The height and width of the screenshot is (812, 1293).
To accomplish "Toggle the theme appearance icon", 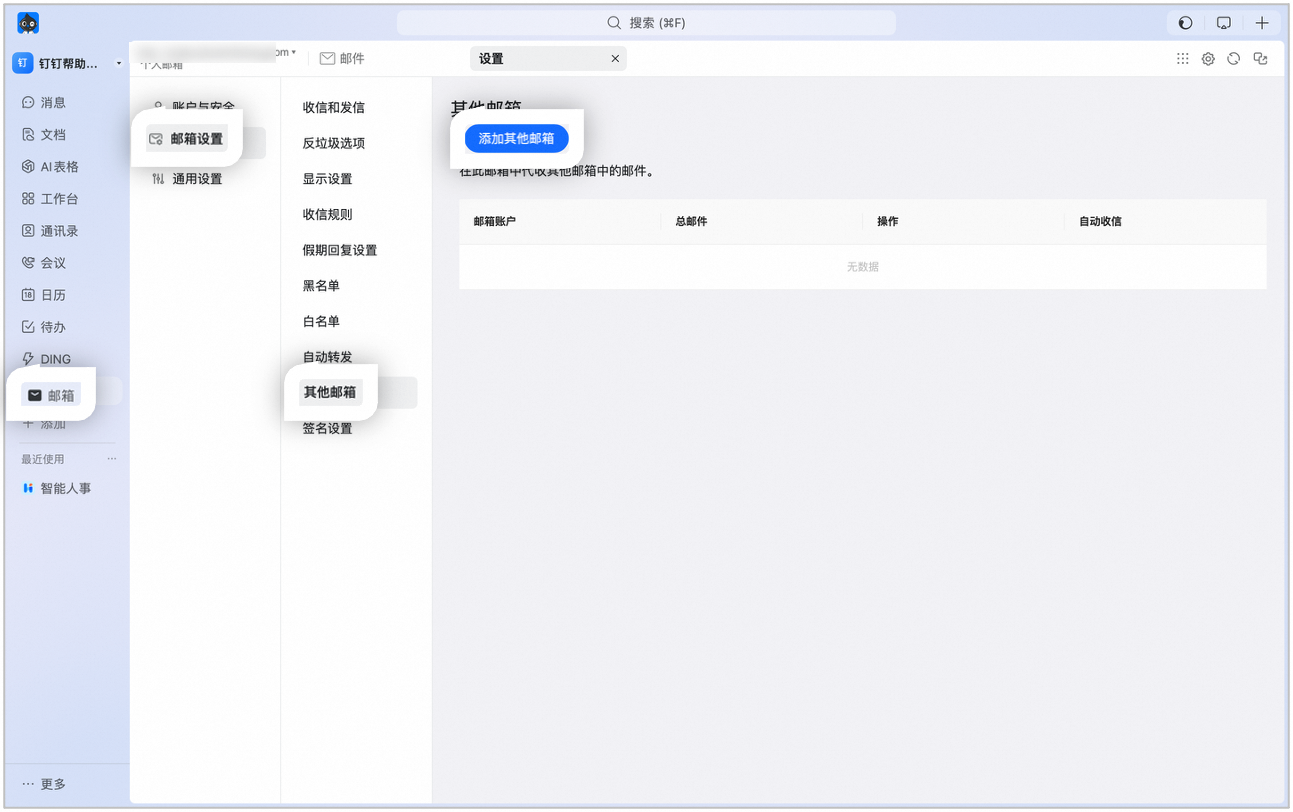I will [x=1185, y=23].
